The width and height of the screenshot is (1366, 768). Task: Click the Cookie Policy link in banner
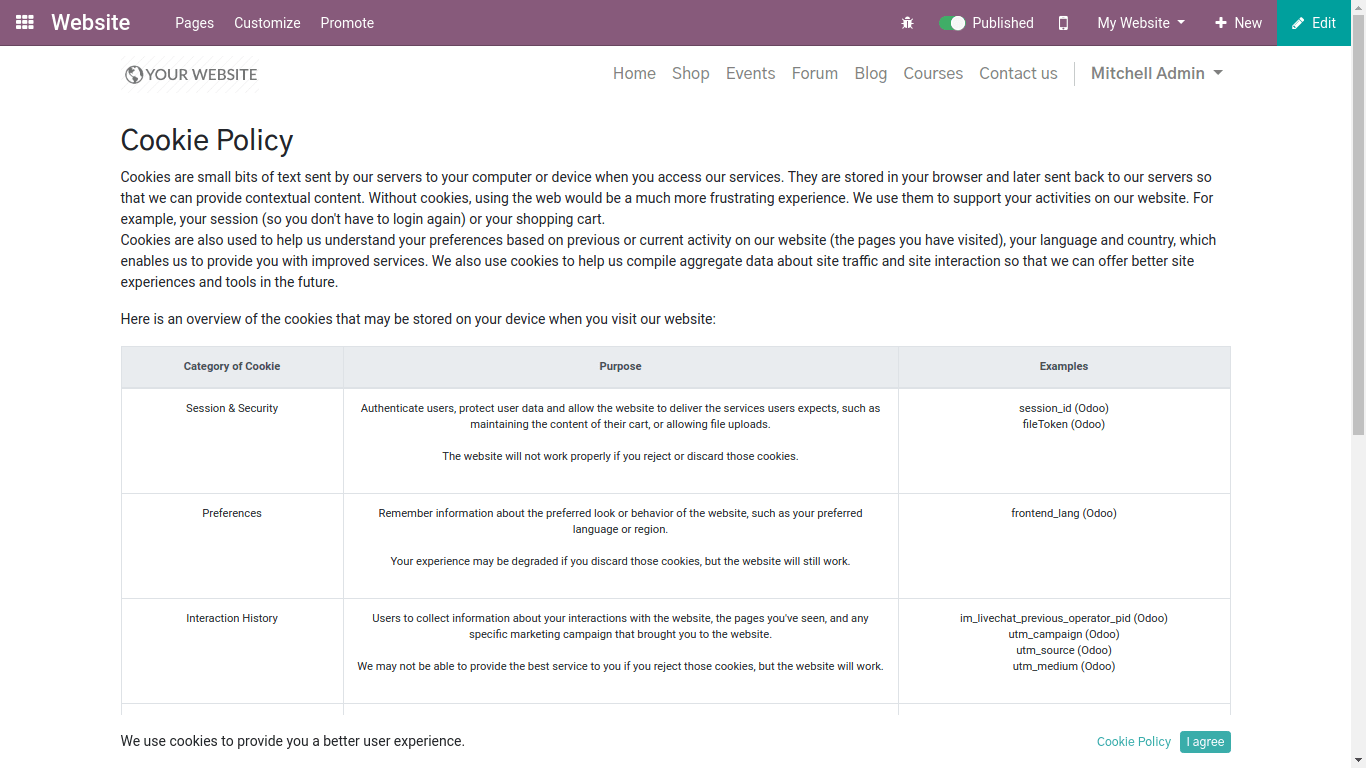[1134, 742]
